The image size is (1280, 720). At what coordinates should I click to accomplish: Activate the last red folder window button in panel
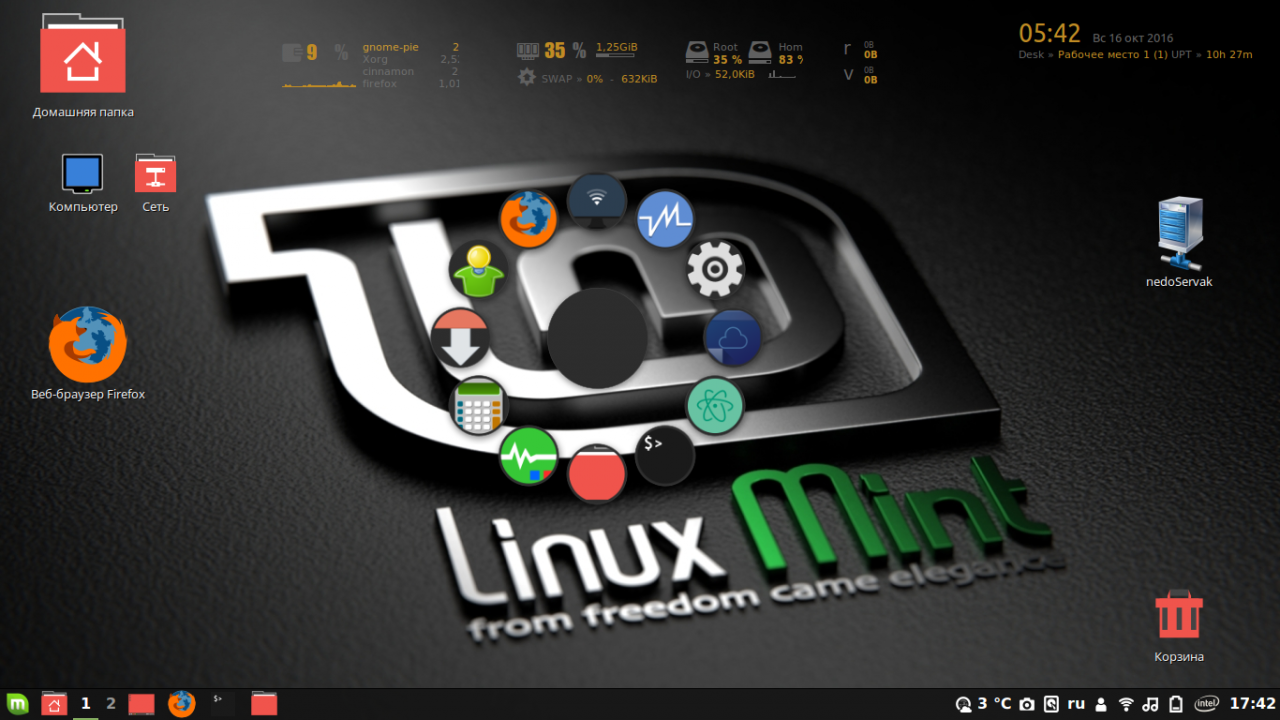click(264, 704)
